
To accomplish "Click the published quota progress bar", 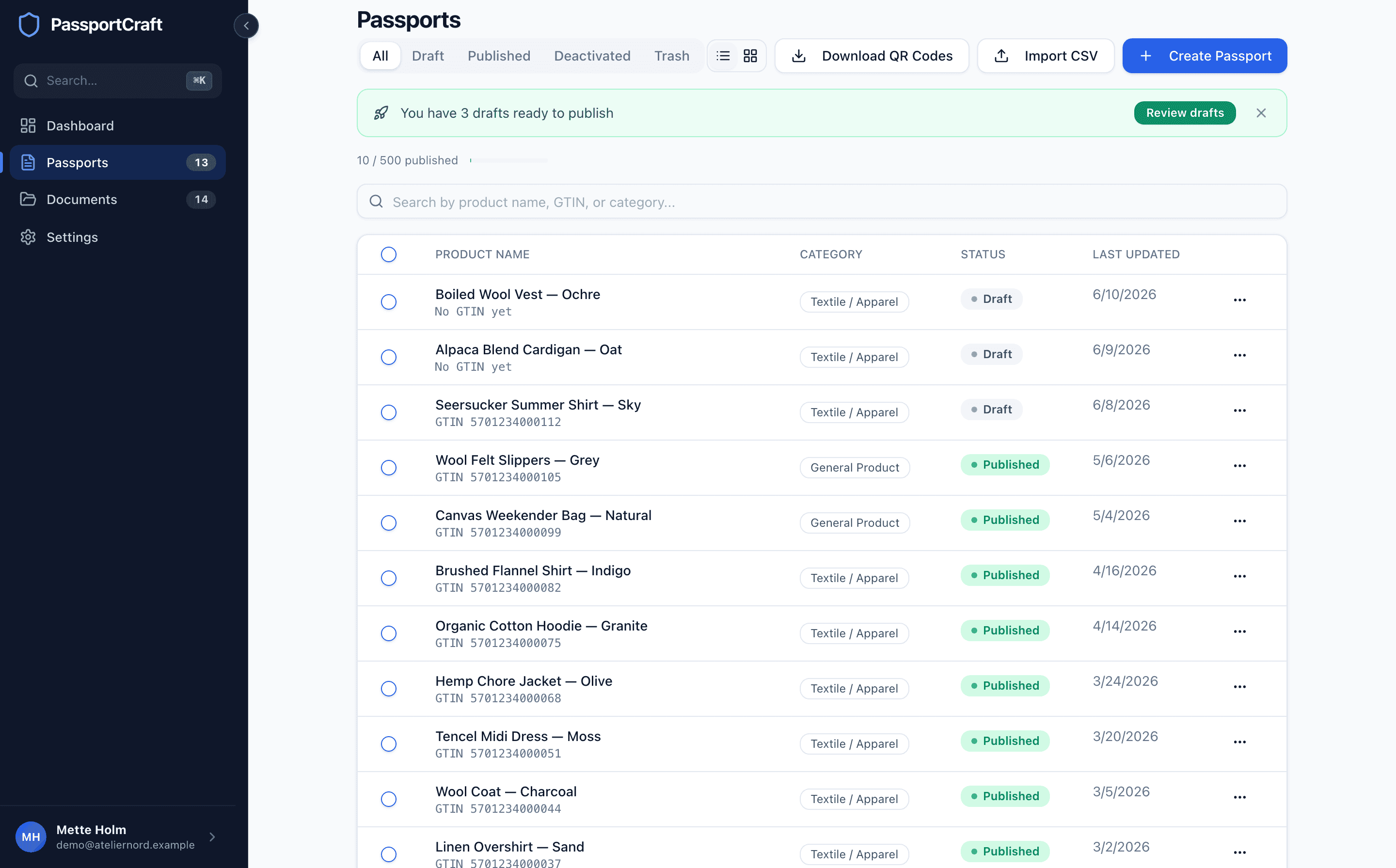I will (508, 160).
